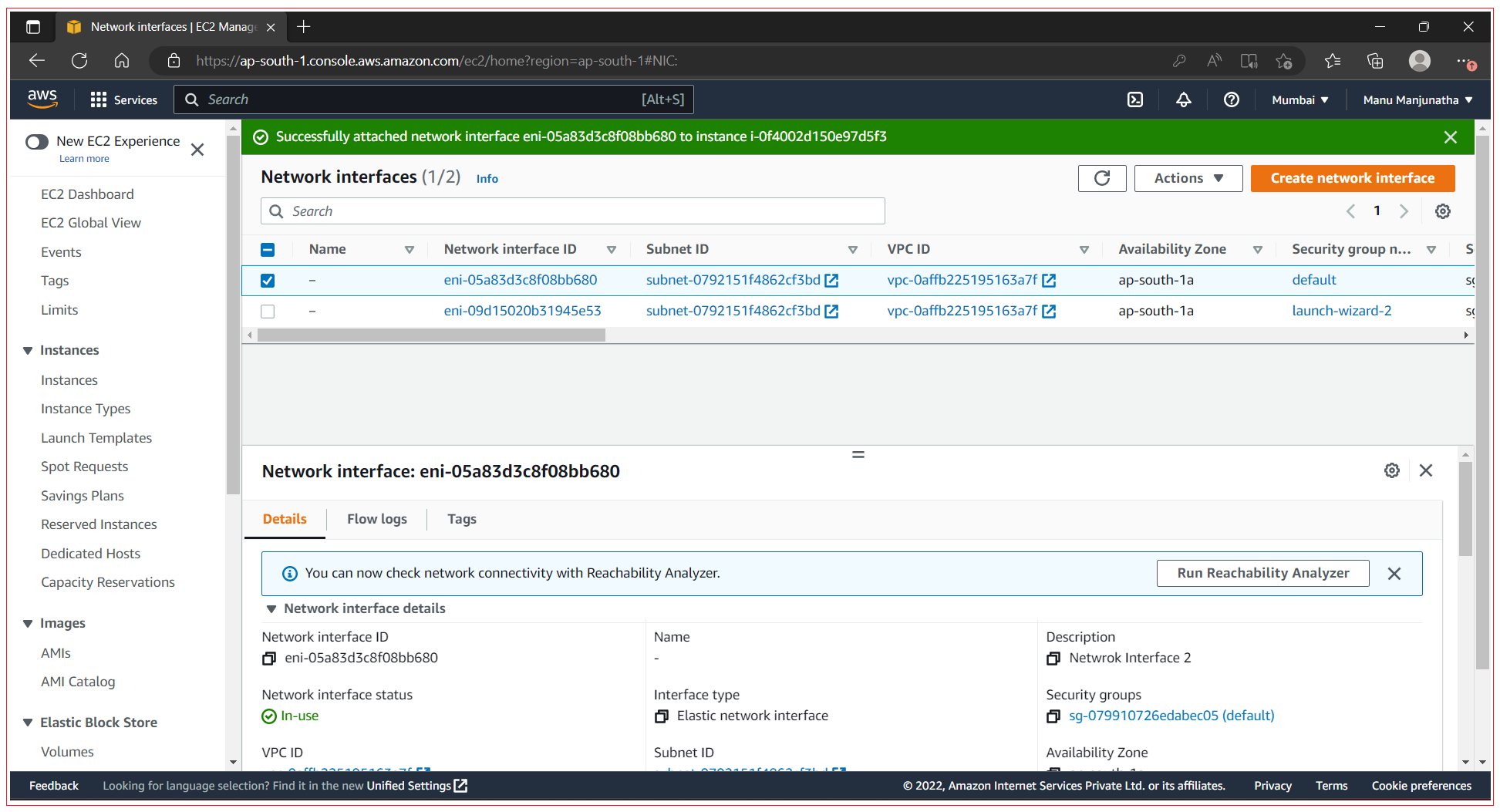This screenshot has width=1500, height=812.
Task: Go to previous table page arrow
Action: pos(1350,211)
